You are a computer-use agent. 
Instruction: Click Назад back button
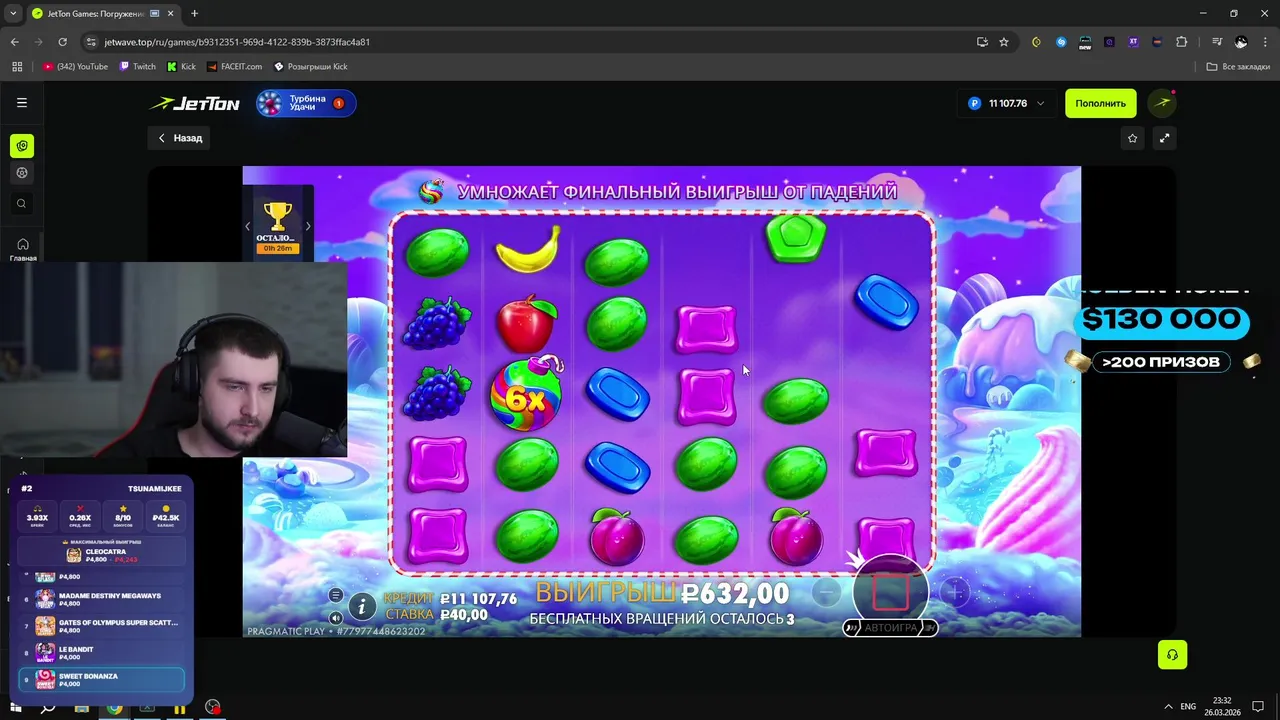pos(180,138)
